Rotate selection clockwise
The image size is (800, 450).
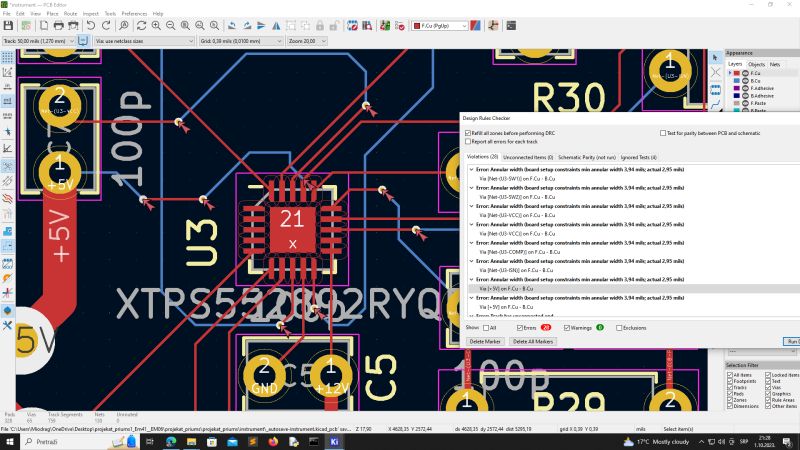tap(247, 26)
